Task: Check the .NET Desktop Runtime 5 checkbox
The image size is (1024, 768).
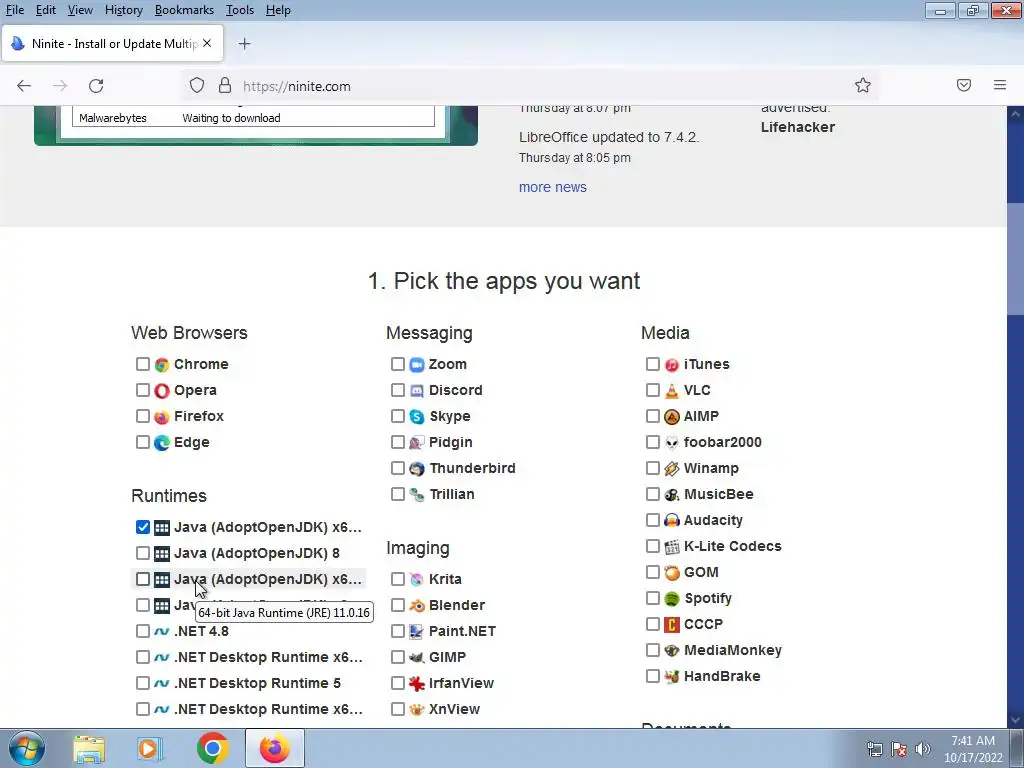Action: 143,683
